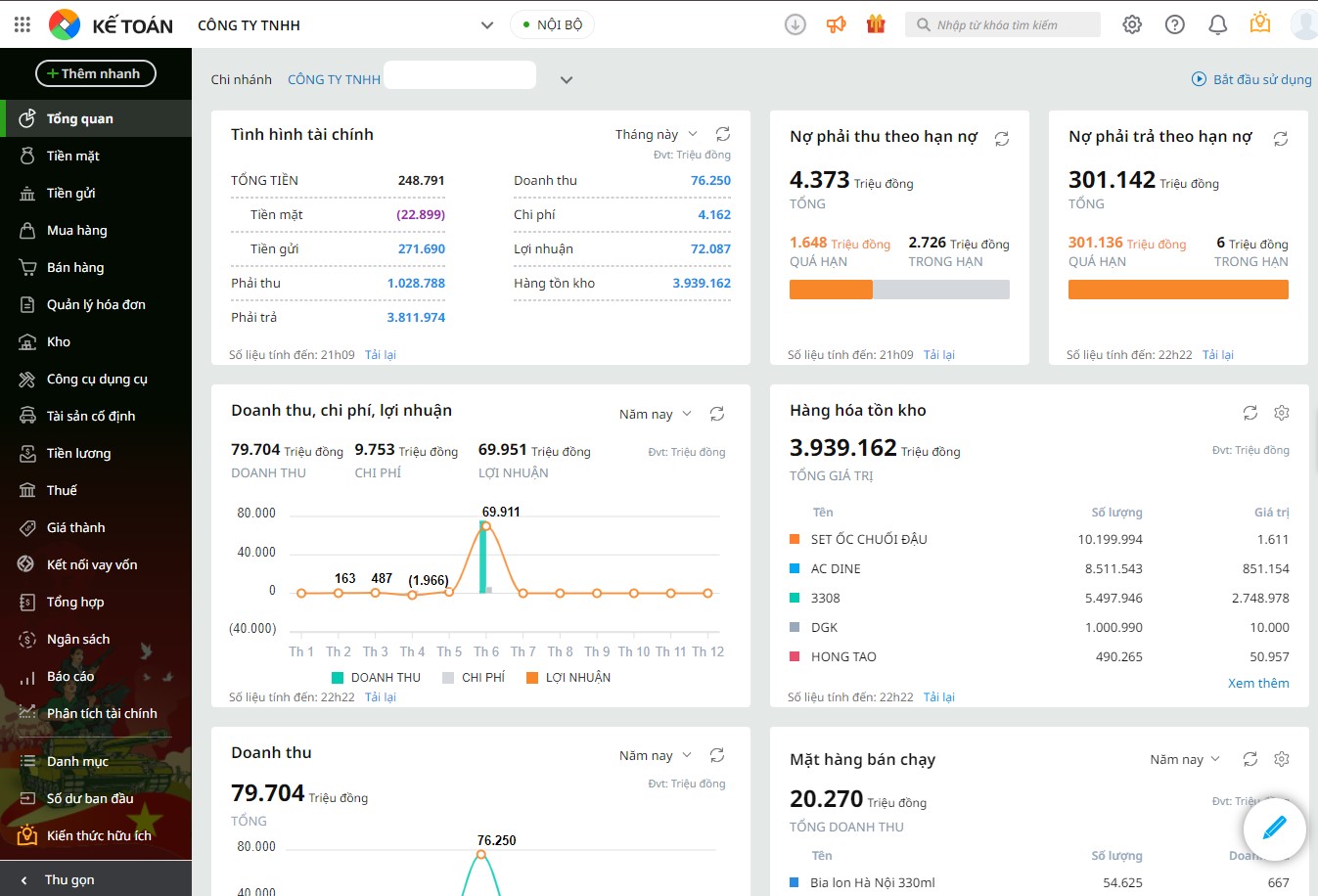Image resolution: width=1318 pixels, height=896 pixels.
Task: Go to Quản lý hóa đơn menu
Action: pos(96,304)
